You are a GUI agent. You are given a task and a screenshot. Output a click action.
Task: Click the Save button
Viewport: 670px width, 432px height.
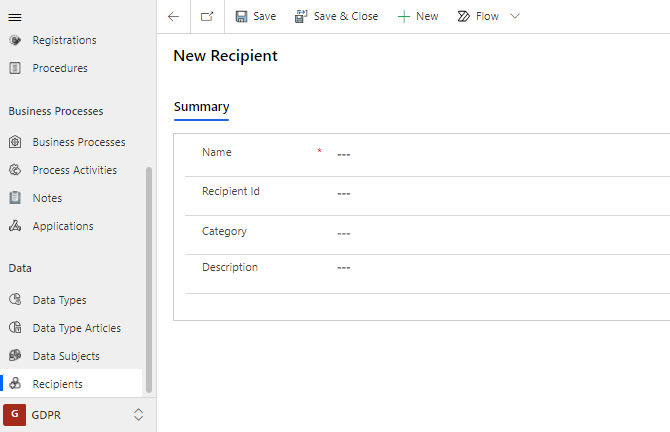click(x=255, y=17)
